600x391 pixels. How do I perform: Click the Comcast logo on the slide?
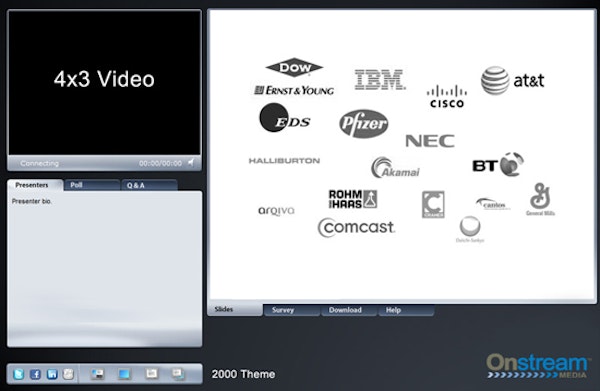(356, 227)
